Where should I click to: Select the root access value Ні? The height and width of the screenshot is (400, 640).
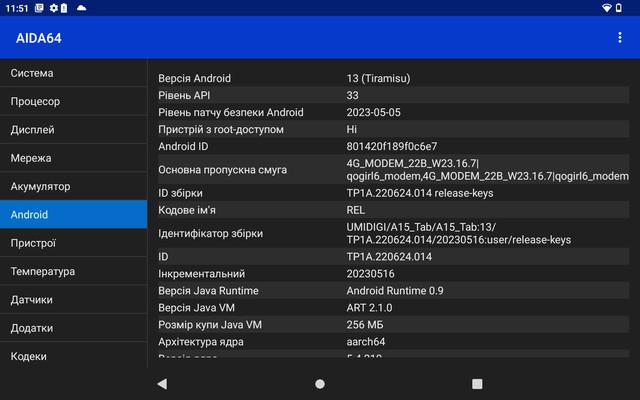pos(351,129)
